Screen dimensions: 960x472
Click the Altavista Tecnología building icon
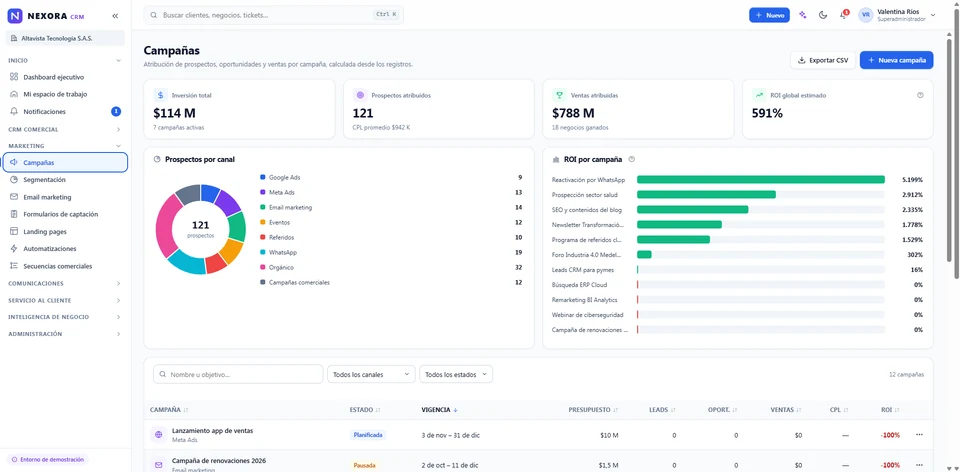14,38
